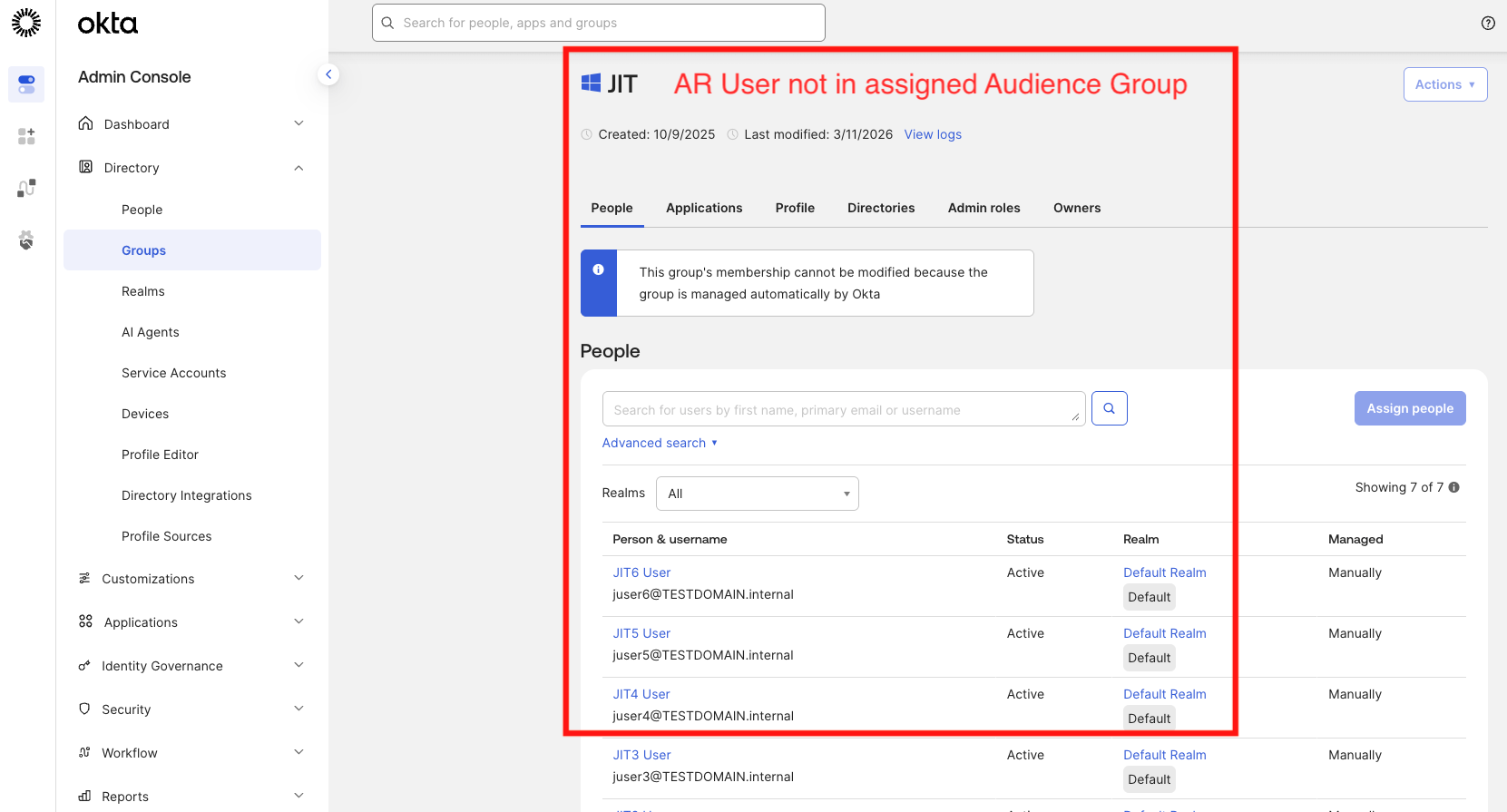Open Realms in the sidebar
This screenshot has width=1507, height=812.
coord(143,291)
